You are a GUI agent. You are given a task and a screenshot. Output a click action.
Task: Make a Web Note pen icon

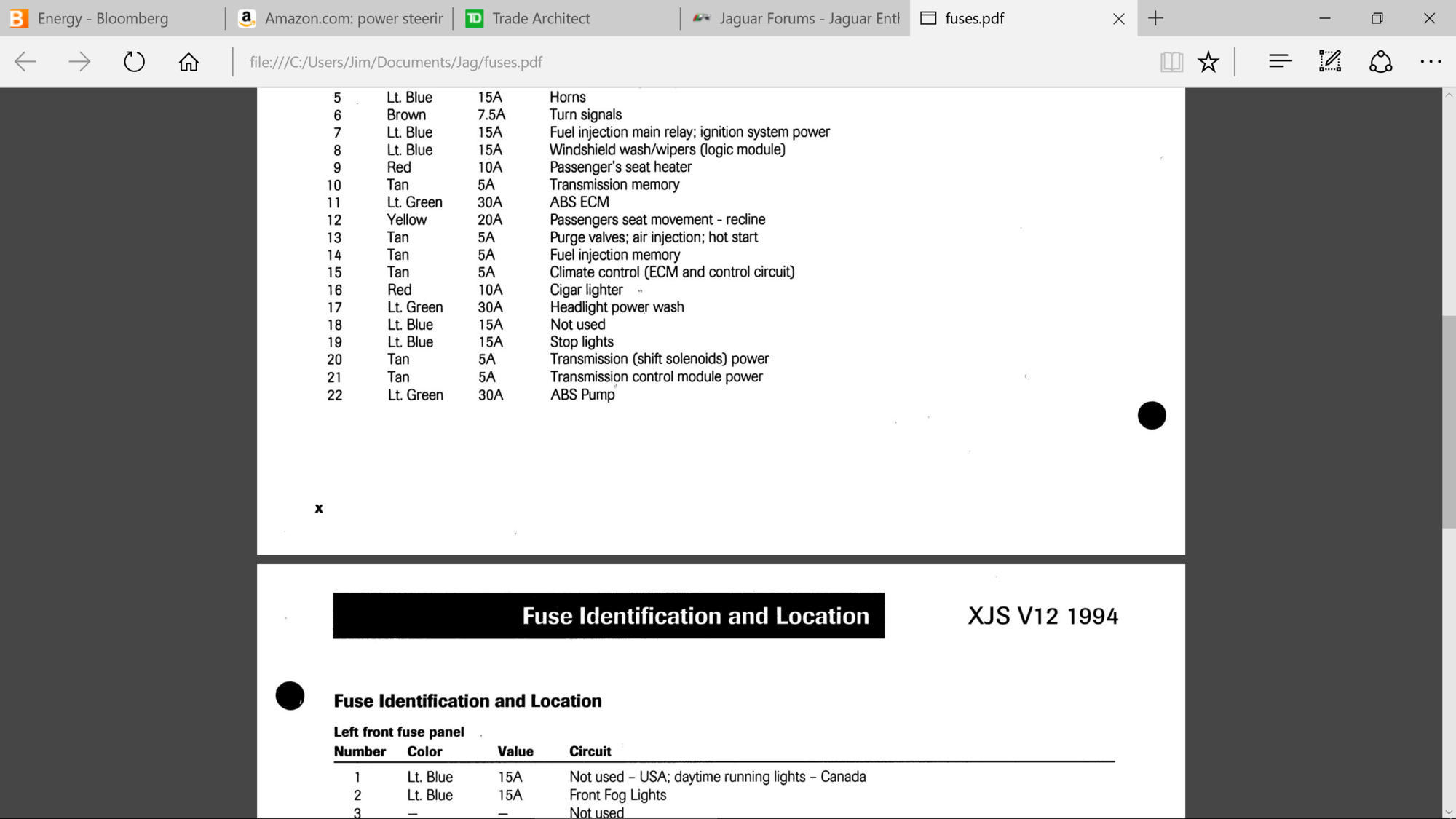coord(1330,62)
